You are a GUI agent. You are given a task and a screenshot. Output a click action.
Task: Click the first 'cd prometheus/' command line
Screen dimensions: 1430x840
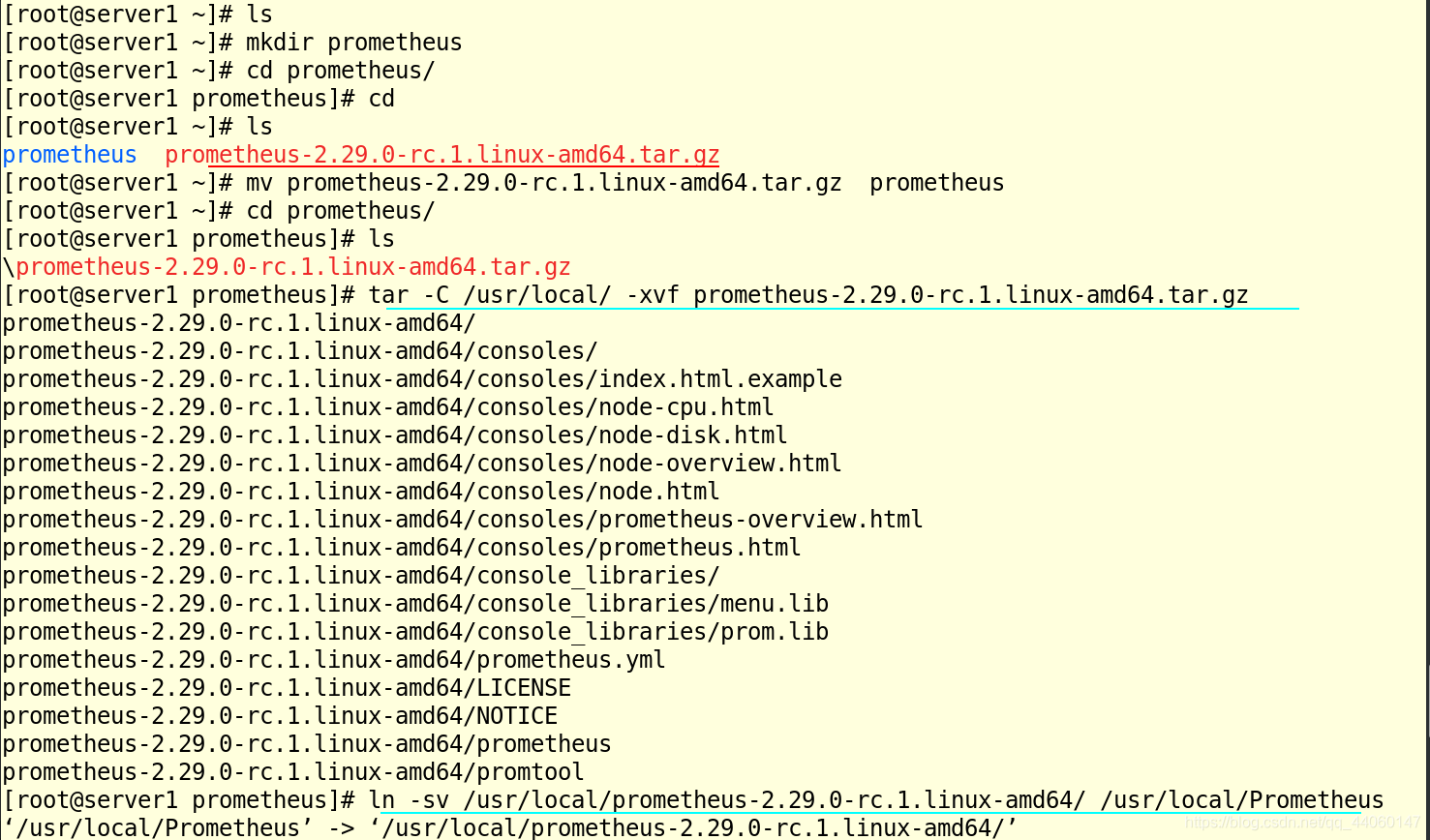coord(219,71)
